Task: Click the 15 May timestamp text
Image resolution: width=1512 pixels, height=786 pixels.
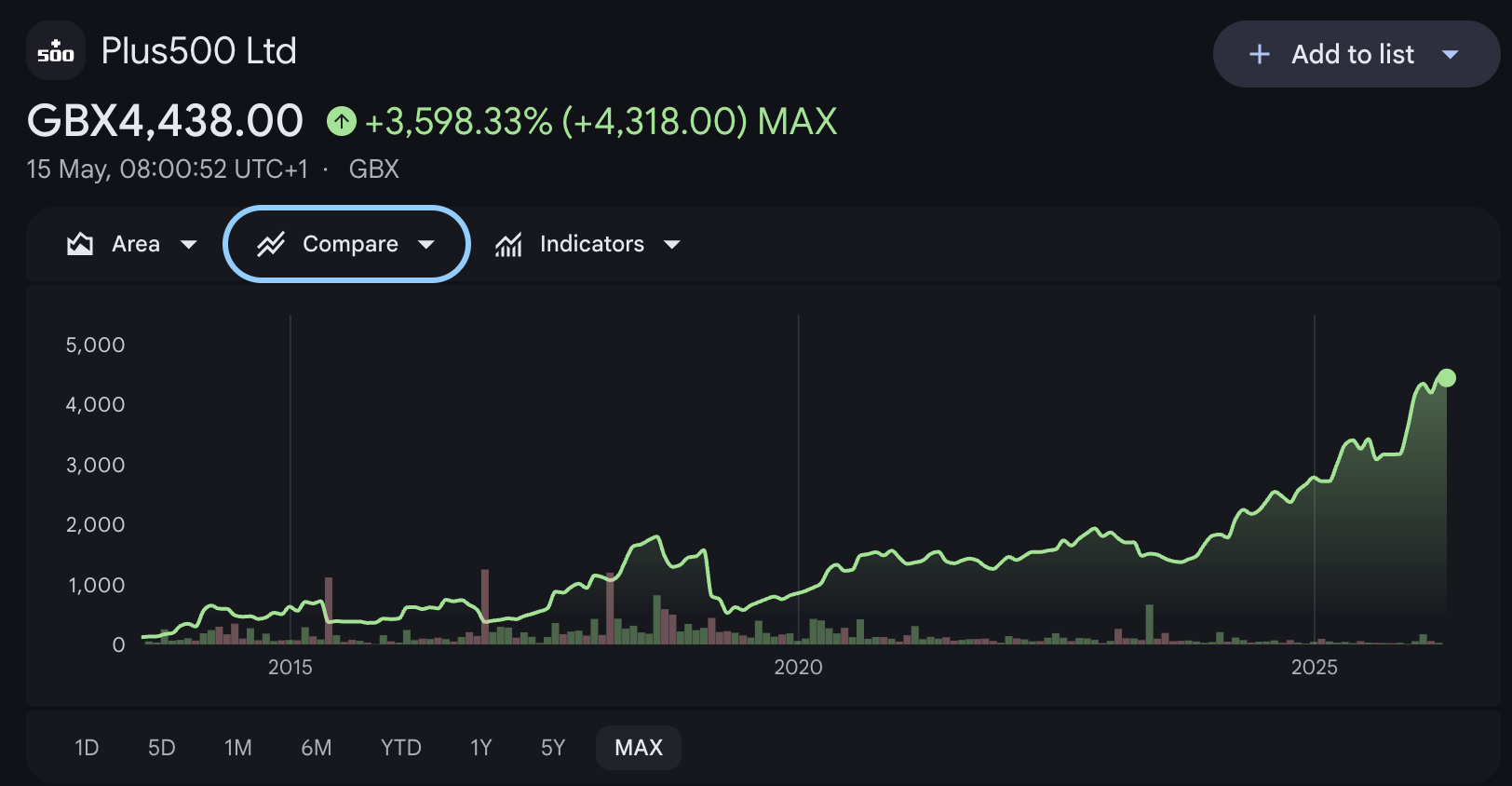Action: (168, 169)
